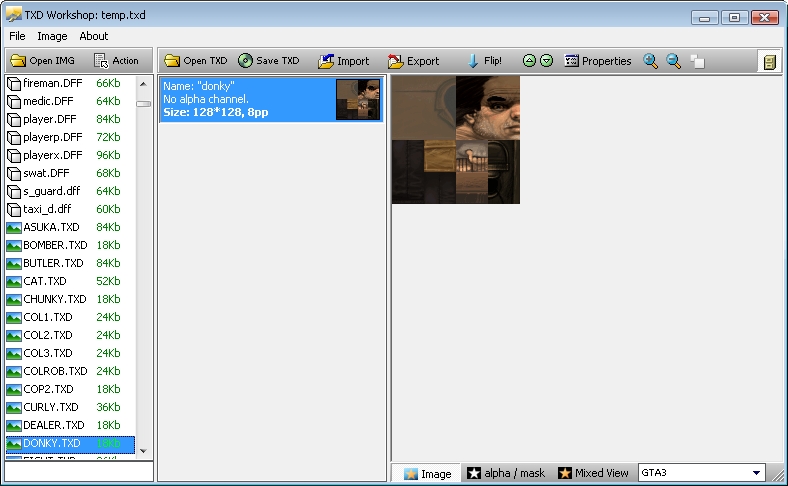788x486 pixels.
Task: Open the Action menu button
Action: (116, 61)
